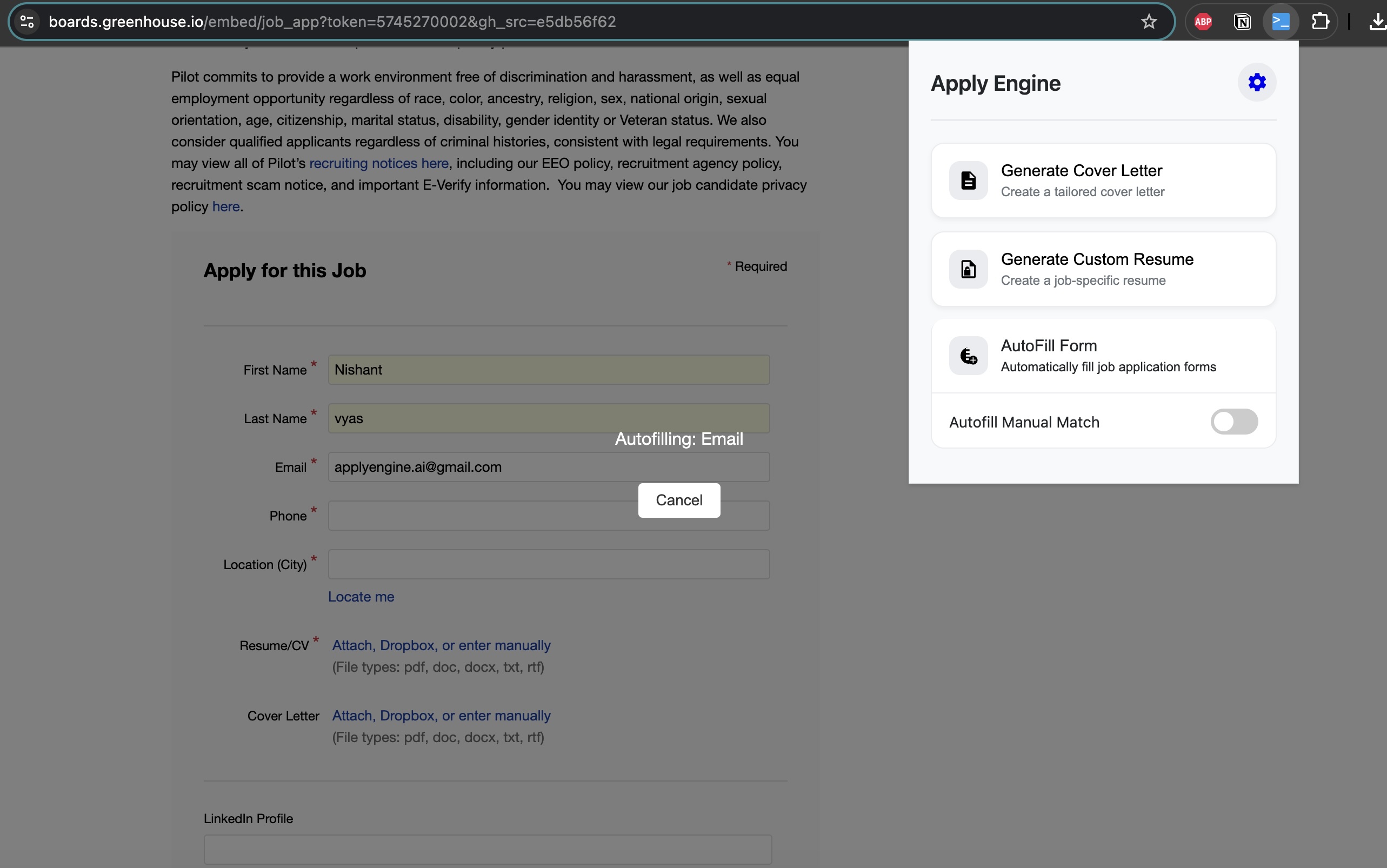Focus the First Name field
The height and width of the screenshot is (868, 1387).
[x=548, y=370]
